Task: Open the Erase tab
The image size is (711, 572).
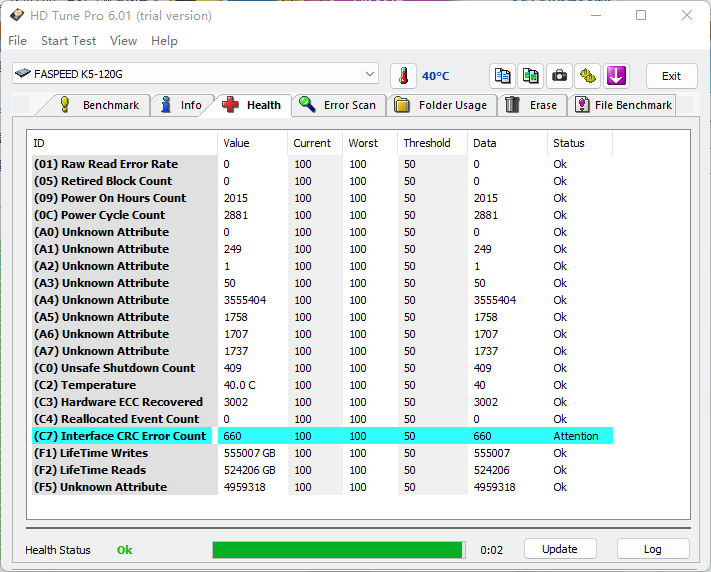Action: (531, 105)
